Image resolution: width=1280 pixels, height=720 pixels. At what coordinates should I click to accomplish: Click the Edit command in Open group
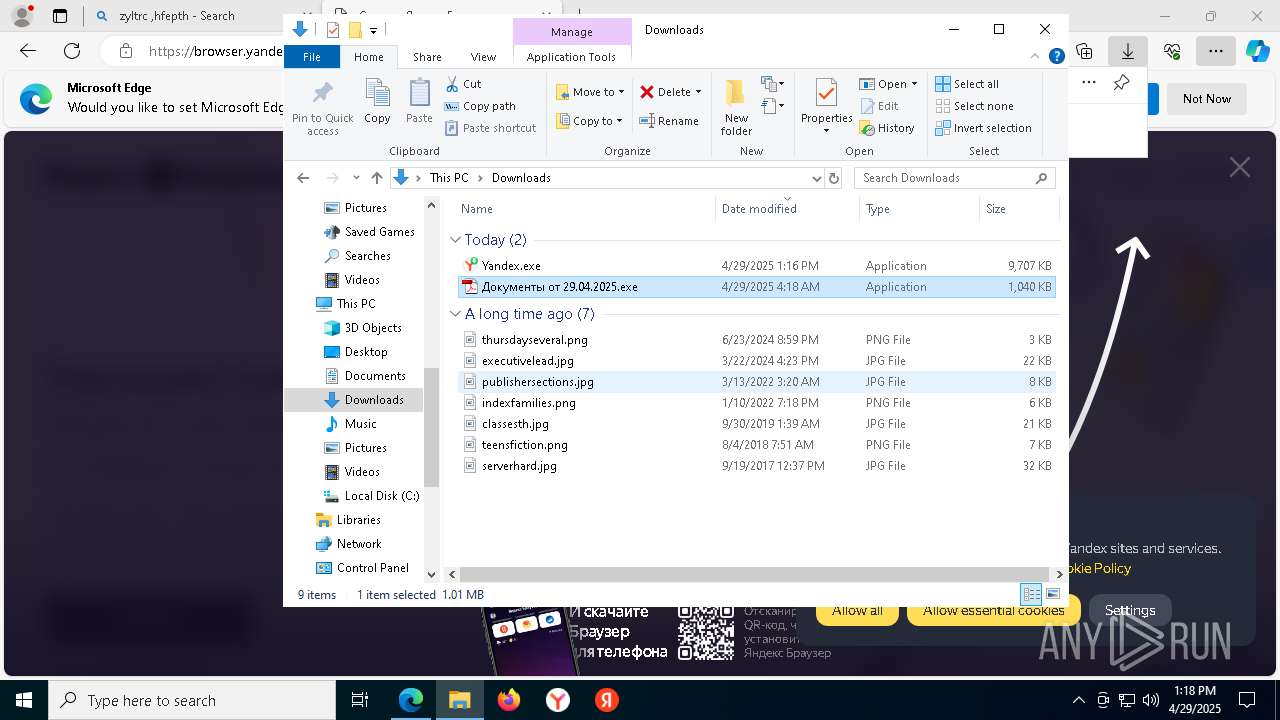(879, 106)
